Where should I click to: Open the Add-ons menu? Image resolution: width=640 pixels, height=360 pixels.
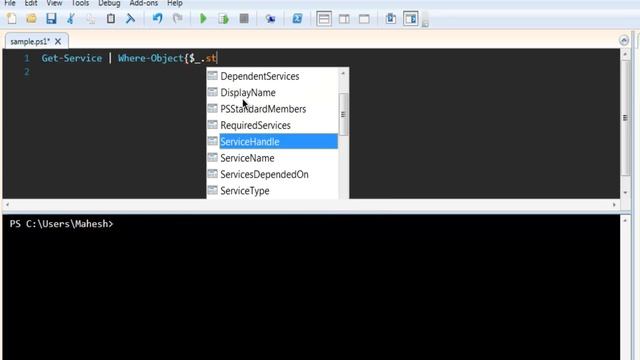144,3
